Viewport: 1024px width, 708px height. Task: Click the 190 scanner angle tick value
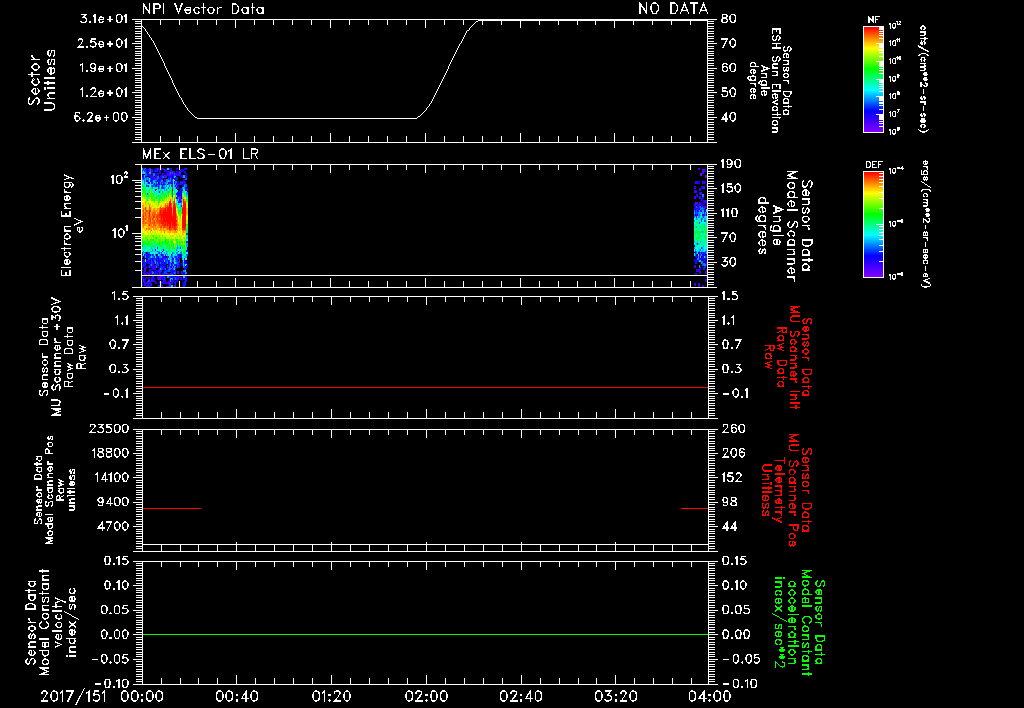(731, 164)
